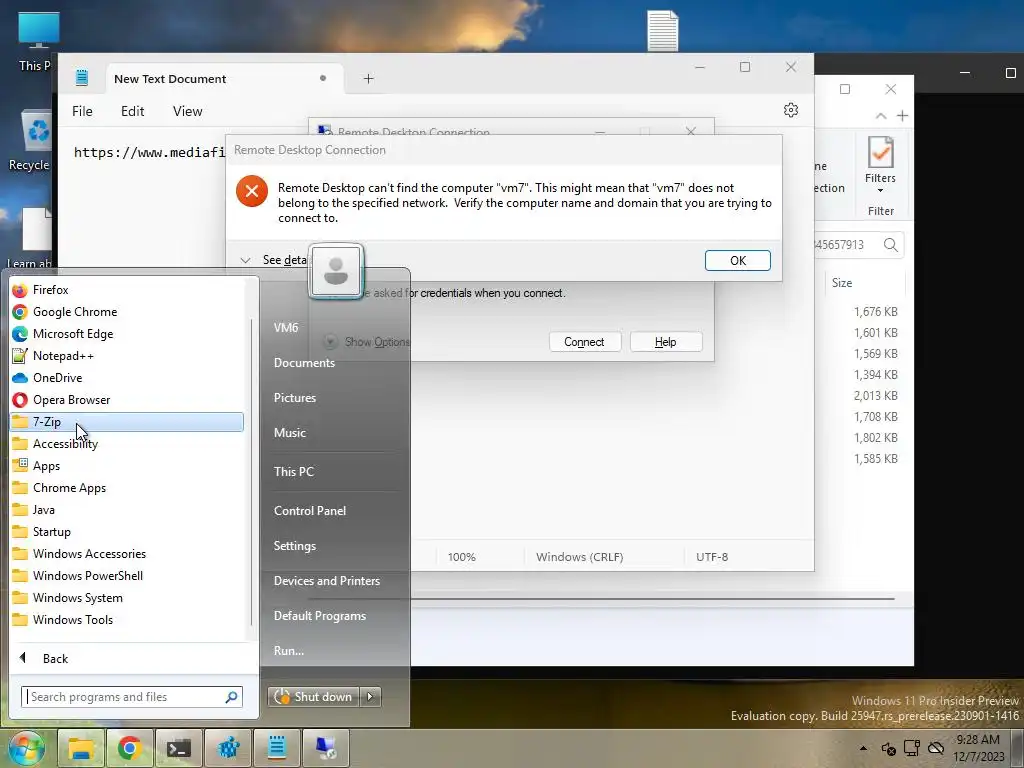Click search icon in the back window
Image resolution: width=1024 pixels, height=768 pixels.
click(x=891, y=245)
